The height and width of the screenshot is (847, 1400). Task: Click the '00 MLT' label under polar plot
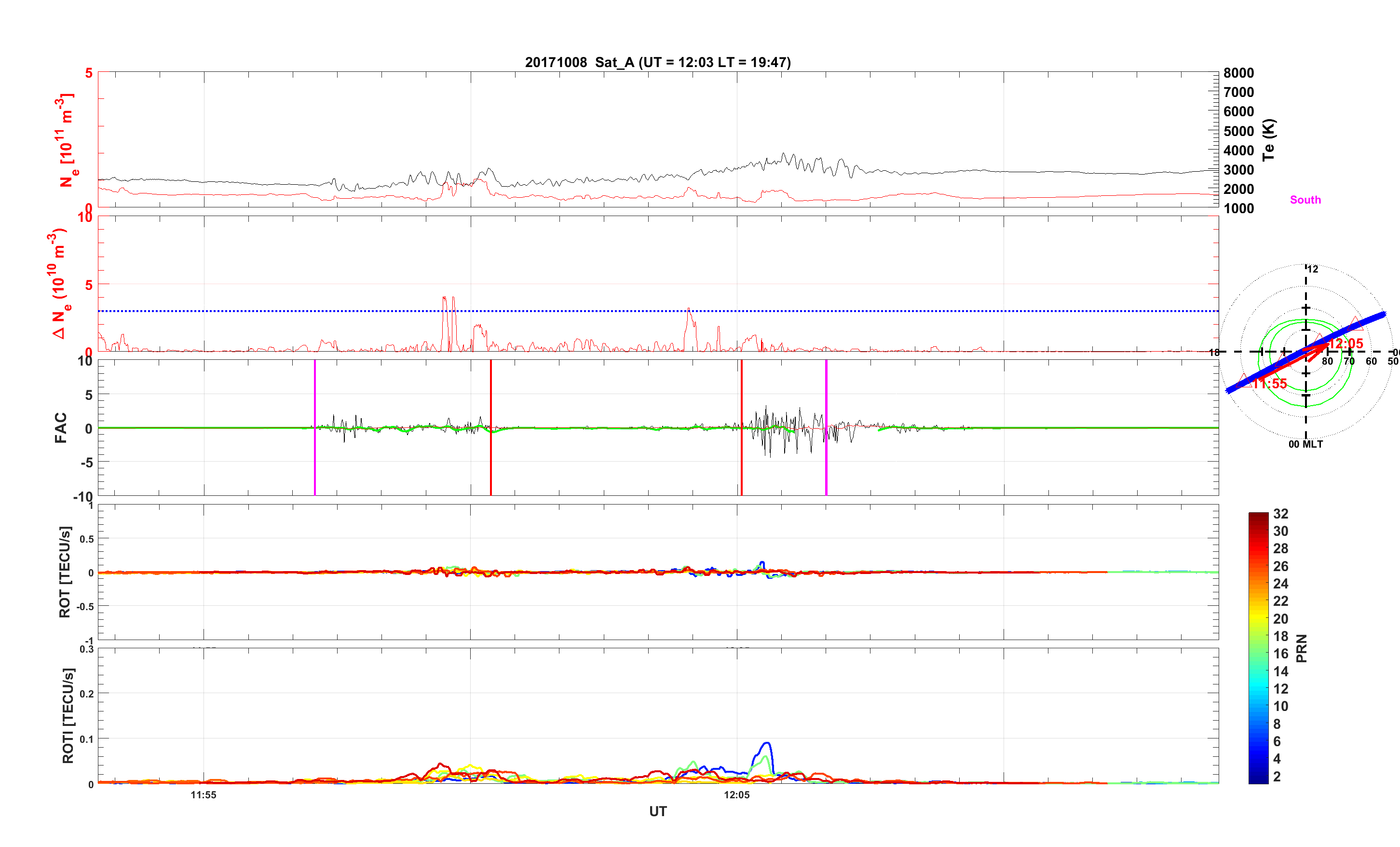(x=1305, y=444)
